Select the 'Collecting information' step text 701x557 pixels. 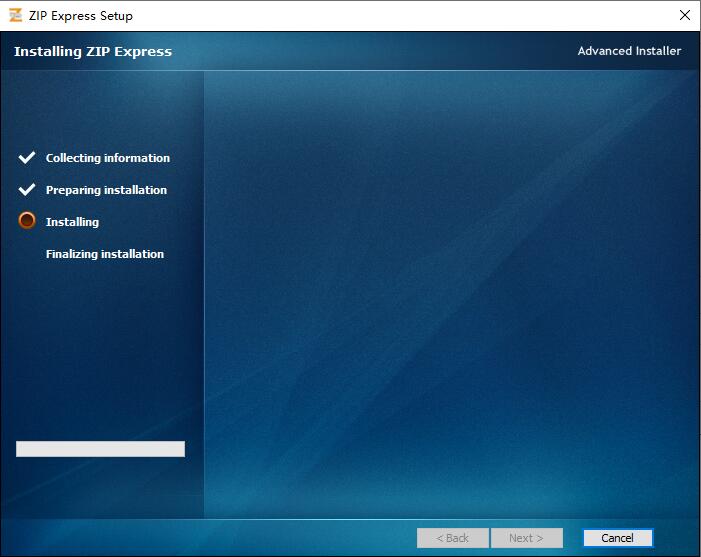[x=108, y=158]
